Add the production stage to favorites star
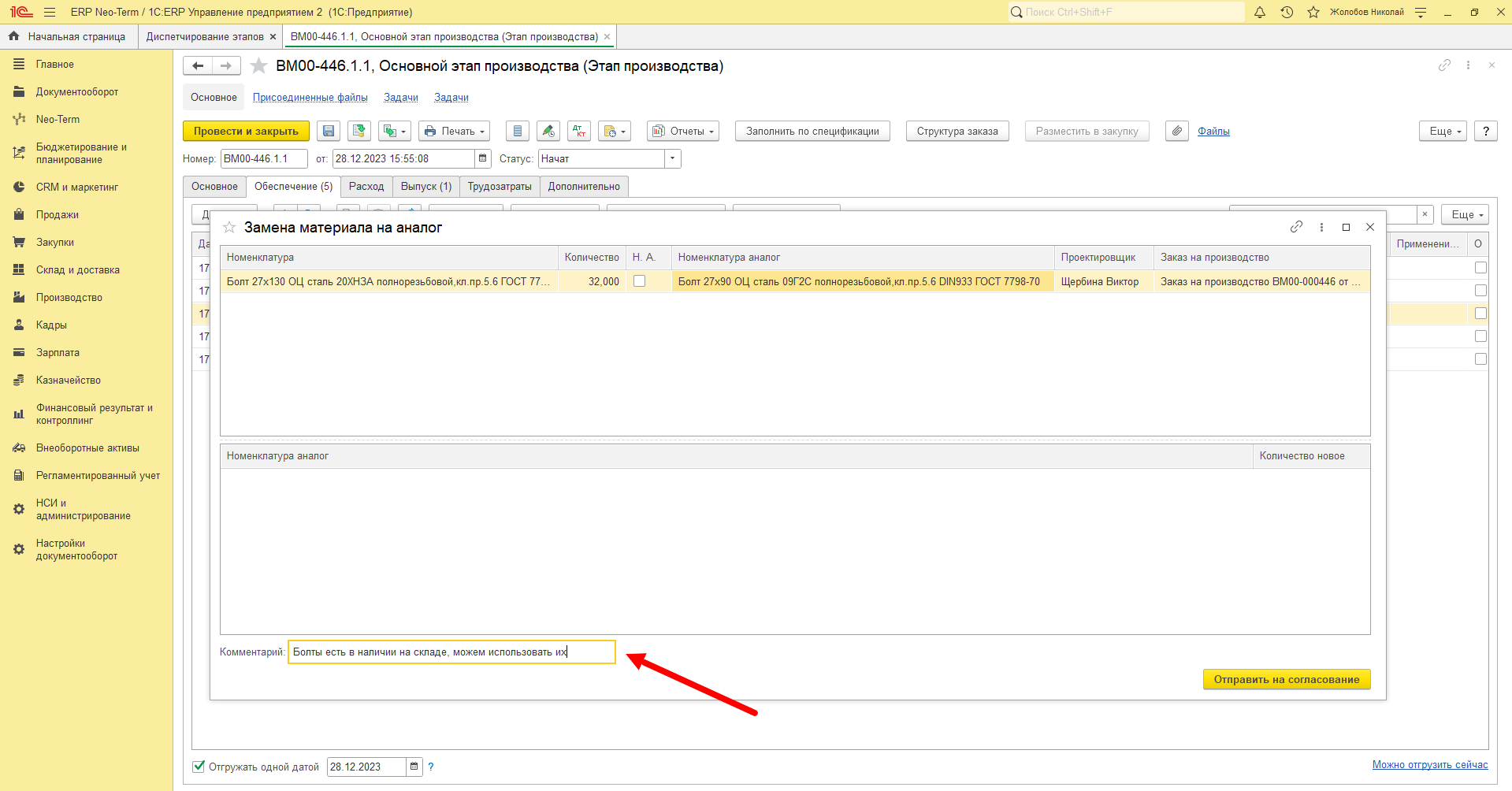The height and width of the screenshot is (791, 1512). (x=258, y=66)
